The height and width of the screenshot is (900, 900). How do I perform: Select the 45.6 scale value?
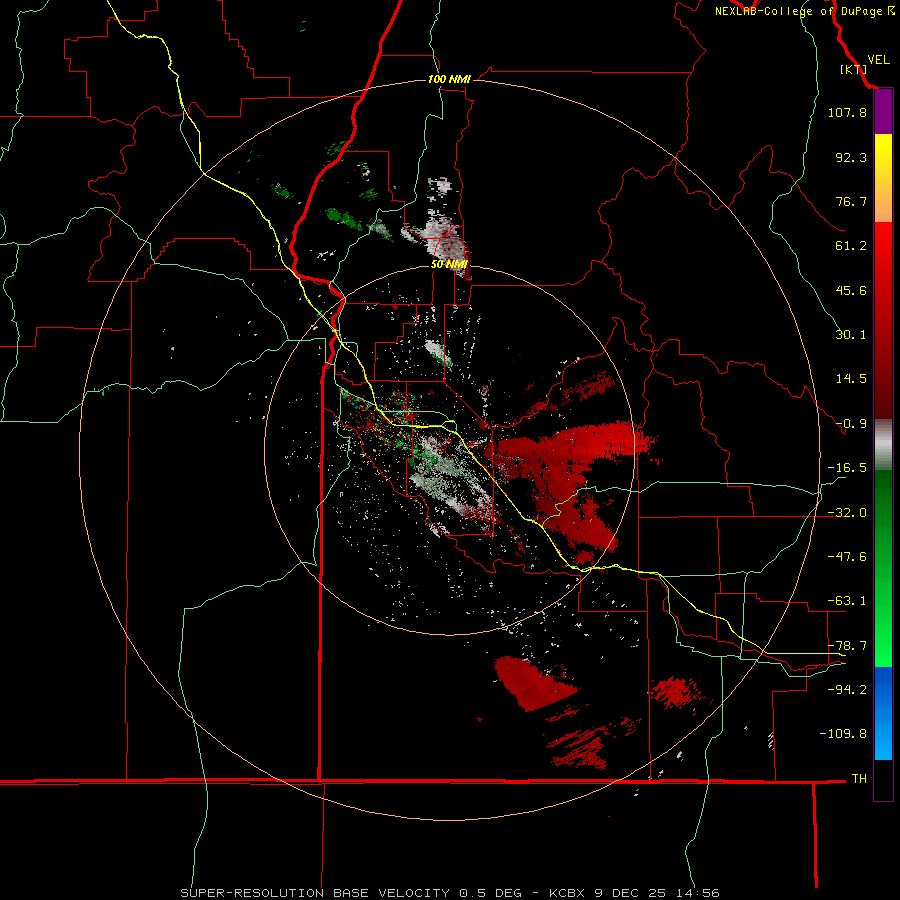(851, 290)
